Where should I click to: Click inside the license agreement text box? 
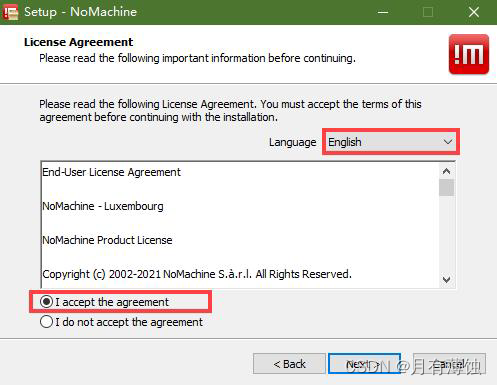tap(240, 225)
